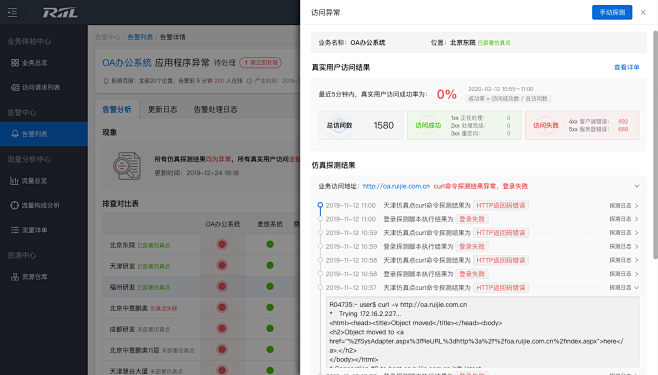Viewport: 658px width, 375px height.
Task: Click red status dot for 北京东院 row
Action: pos(222,244)
